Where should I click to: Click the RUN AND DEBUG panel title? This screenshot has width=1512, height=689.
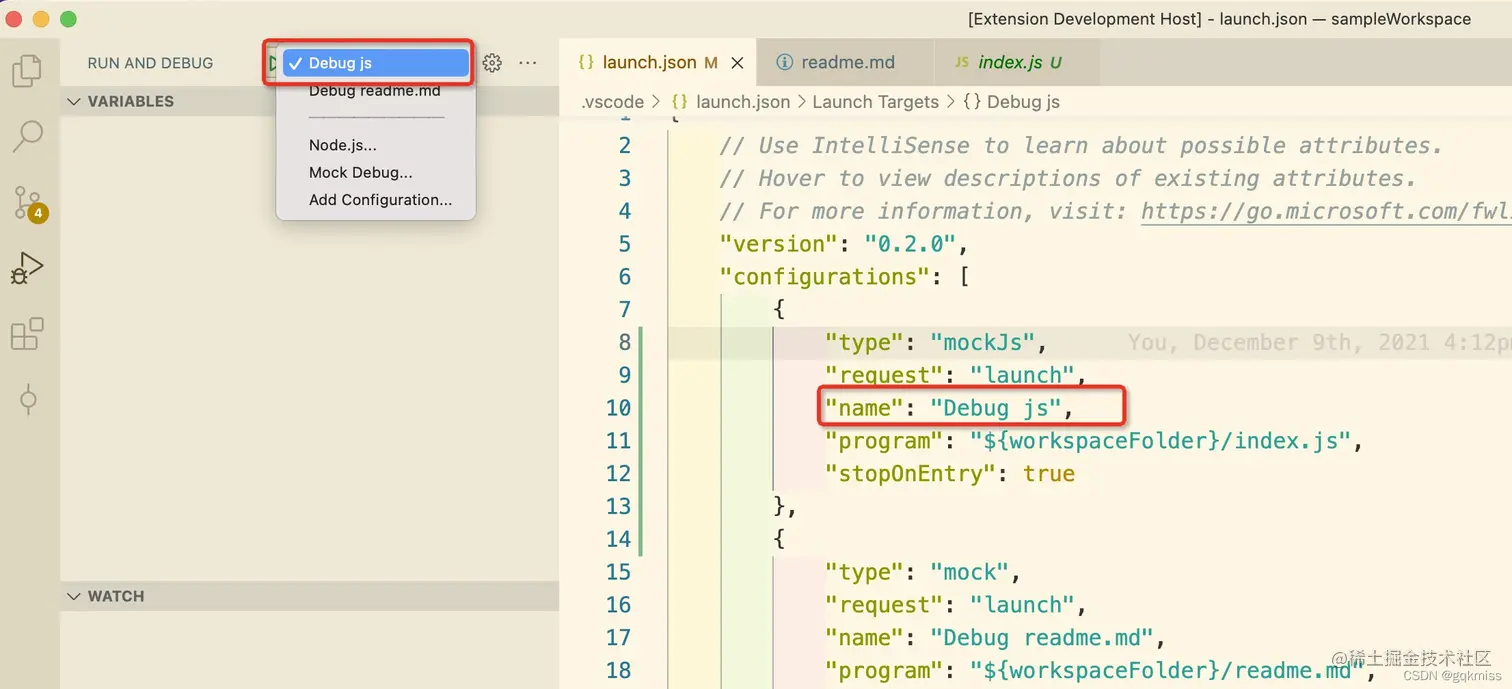(150, 63)
